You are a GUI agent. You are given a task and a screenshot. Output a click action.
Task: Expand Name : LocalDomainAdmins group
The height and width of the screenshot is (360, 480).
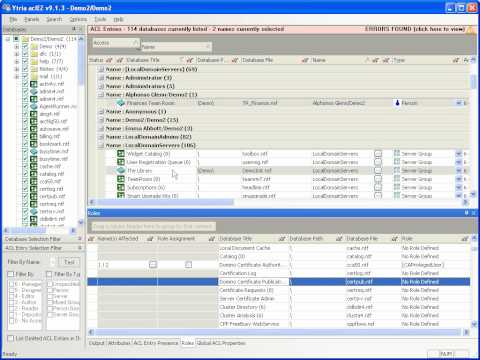101,137
